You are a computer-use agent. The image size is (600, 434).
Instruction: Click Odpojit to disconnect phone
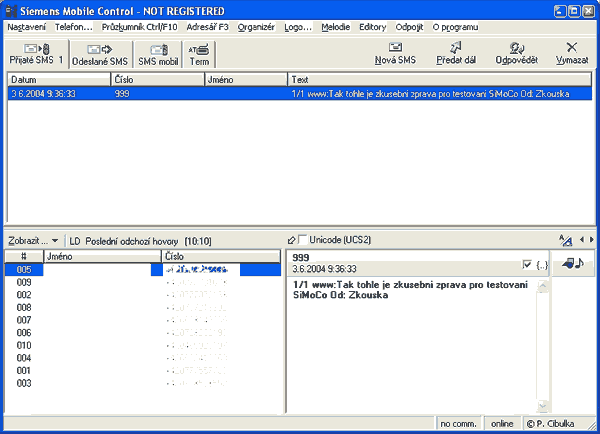point(409,27)
